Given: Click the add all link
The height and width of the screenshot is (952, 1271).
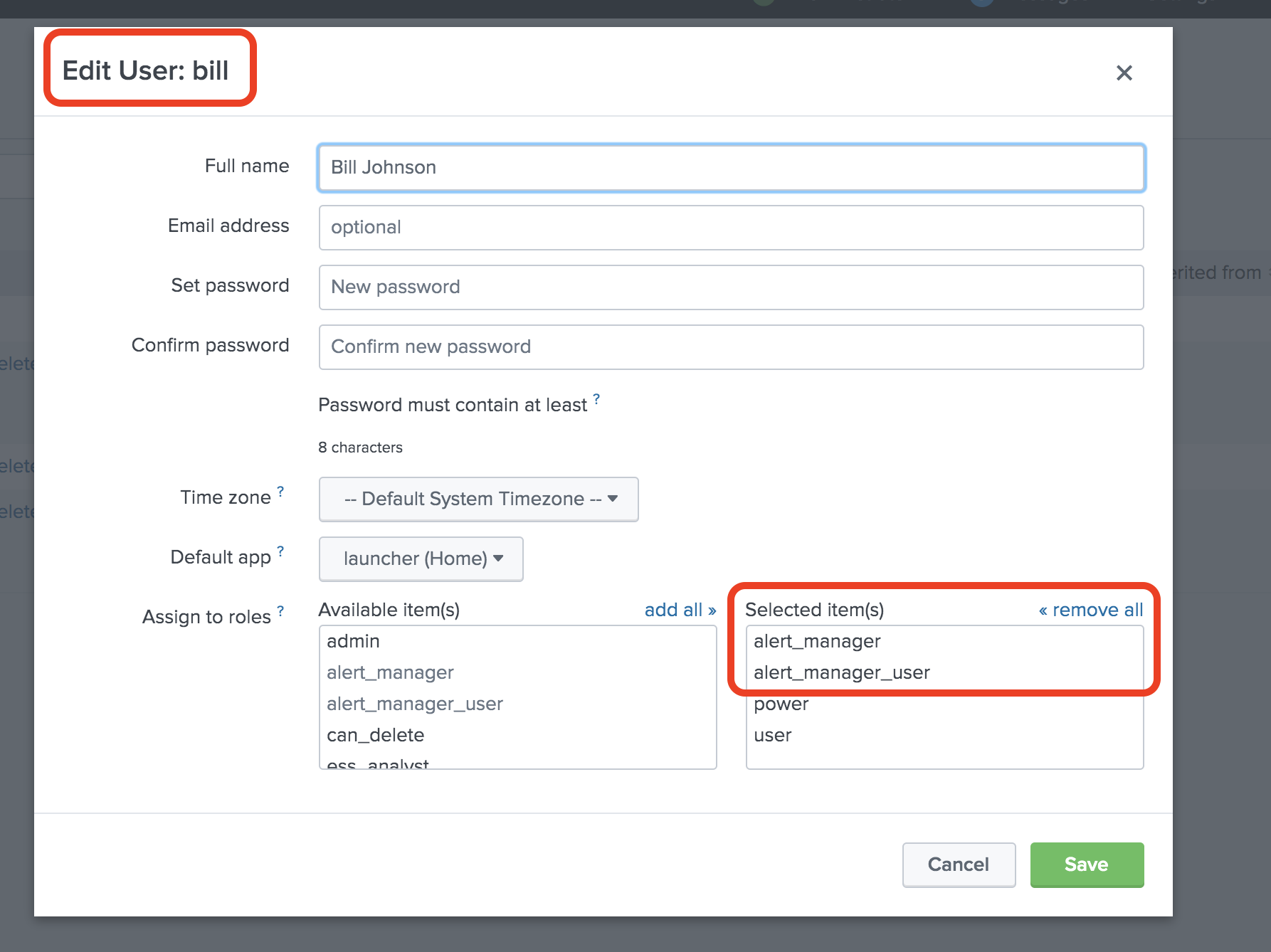Looking at the screenshot, I should [680, 610].
